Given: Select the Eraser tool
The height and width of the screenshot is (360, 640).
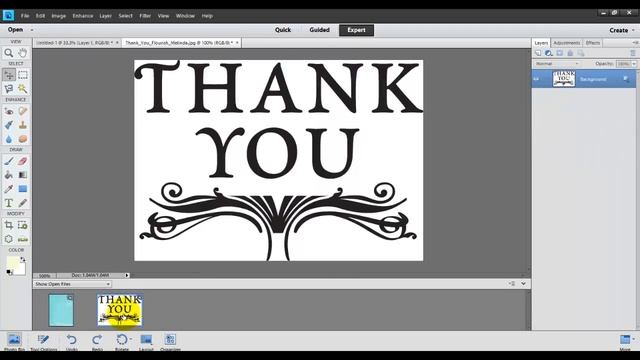Looking at the screenshot, I should coord(23,161).
